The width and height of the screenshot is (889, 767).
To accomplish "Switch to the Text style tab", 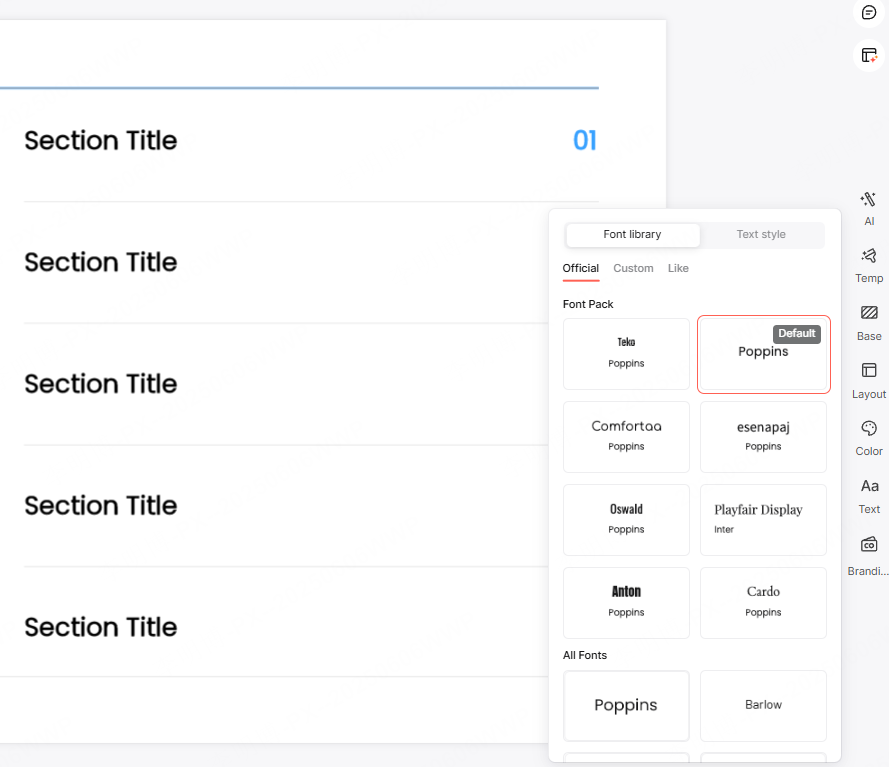I will pyautogui.click(x=761, y=234).
